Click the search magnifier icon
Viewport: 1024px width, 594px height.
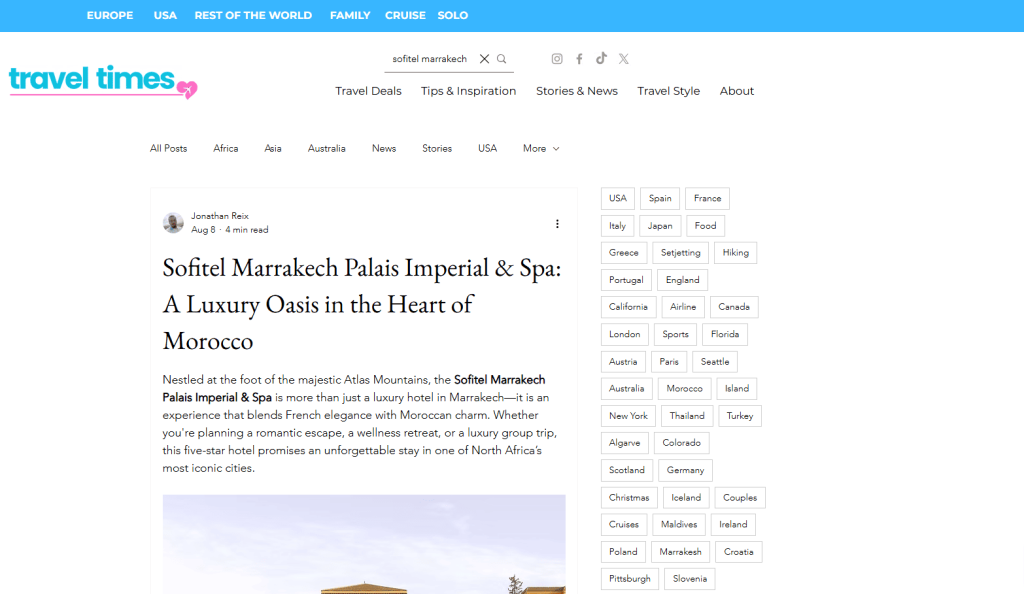[502, 59]
